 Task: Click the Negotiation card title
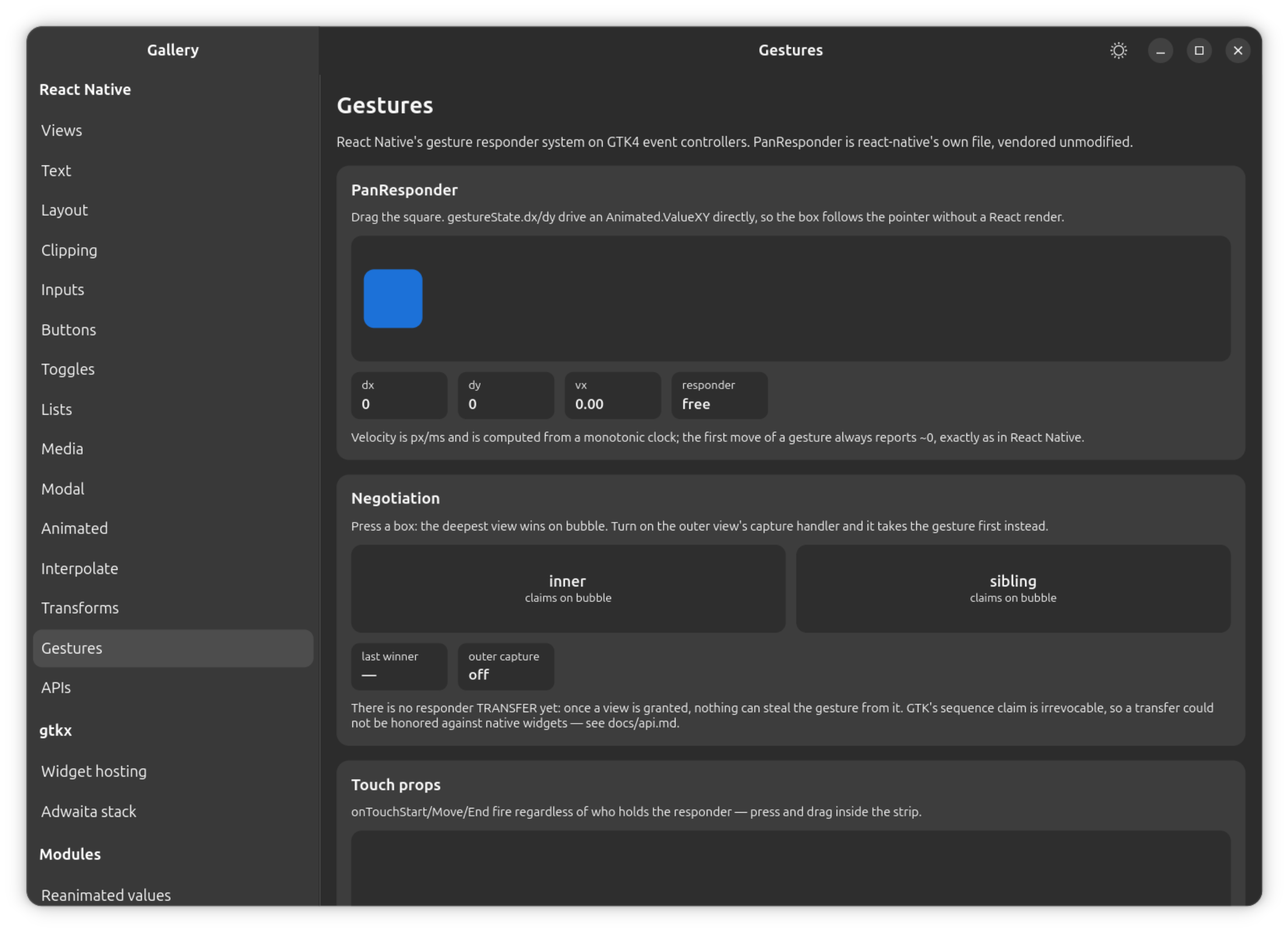[396, 498]
